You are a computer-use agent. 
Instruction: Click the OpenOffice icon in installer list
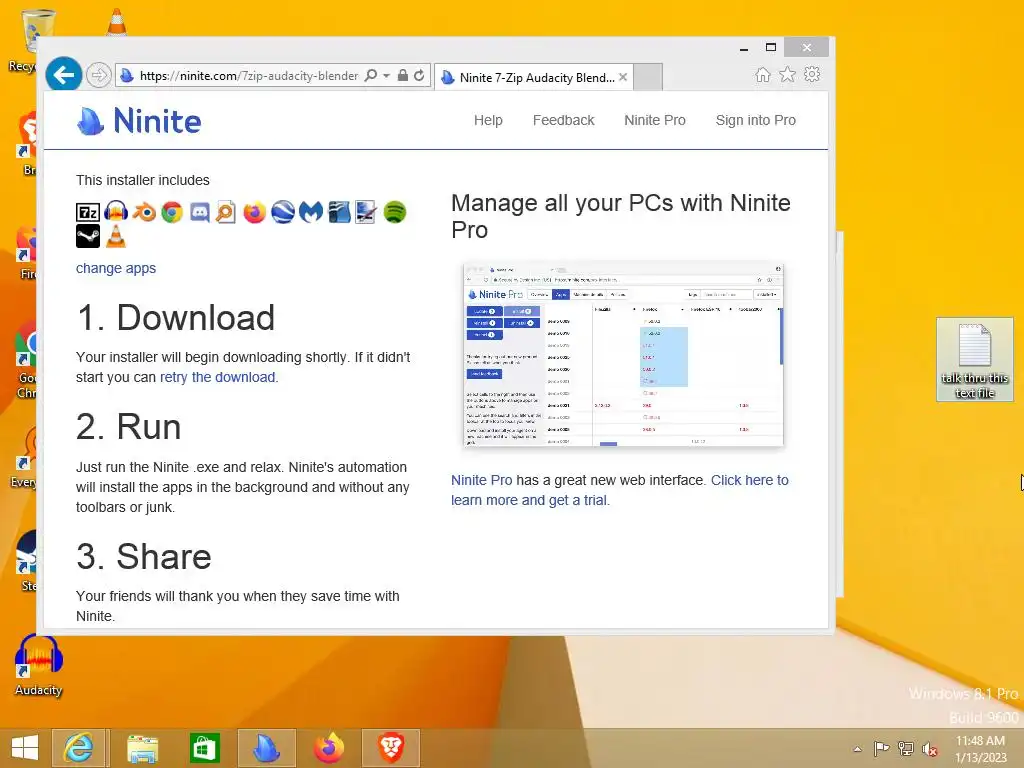point(339,212)
